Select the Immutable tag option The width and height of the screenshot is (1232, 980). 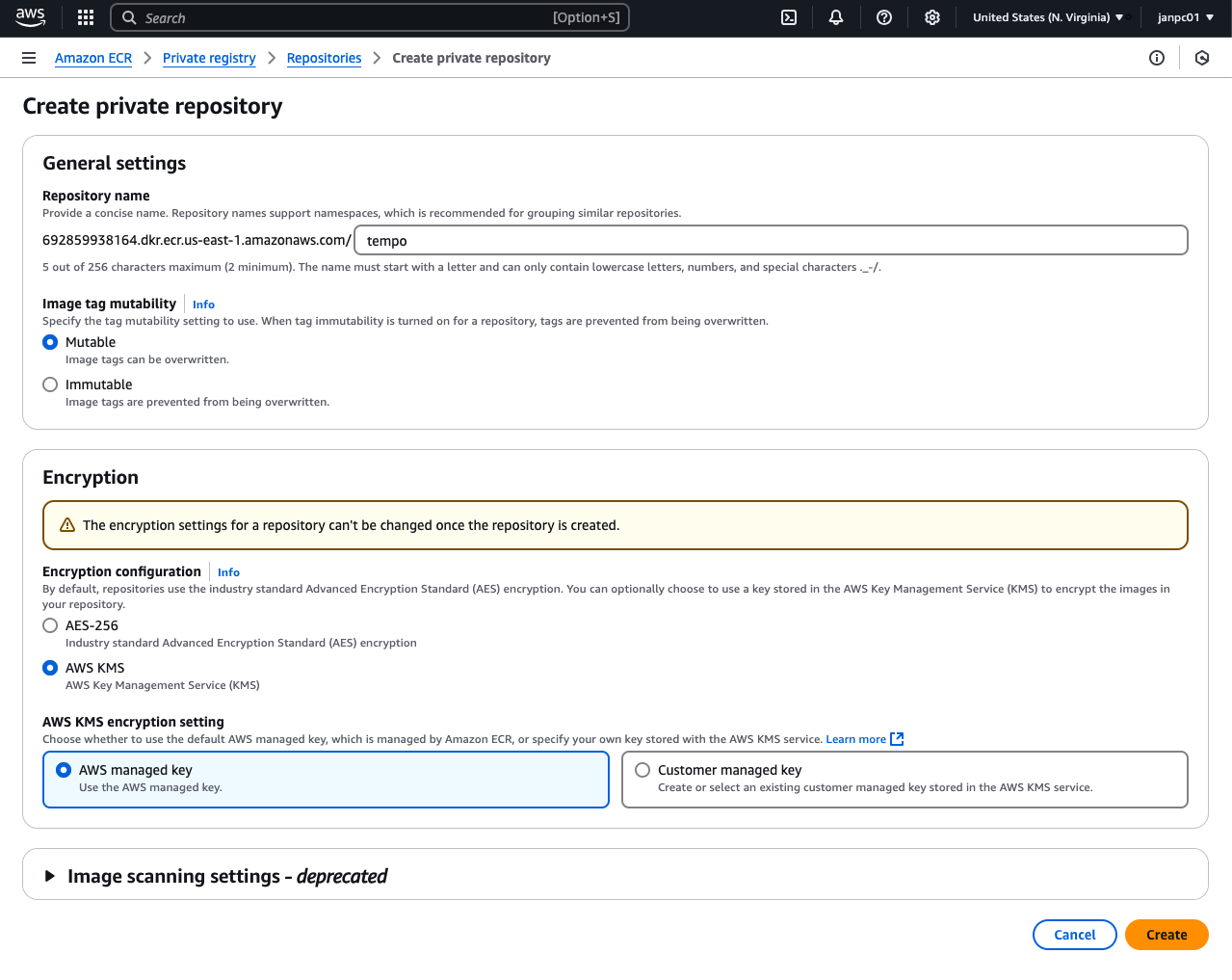(50, 384)
